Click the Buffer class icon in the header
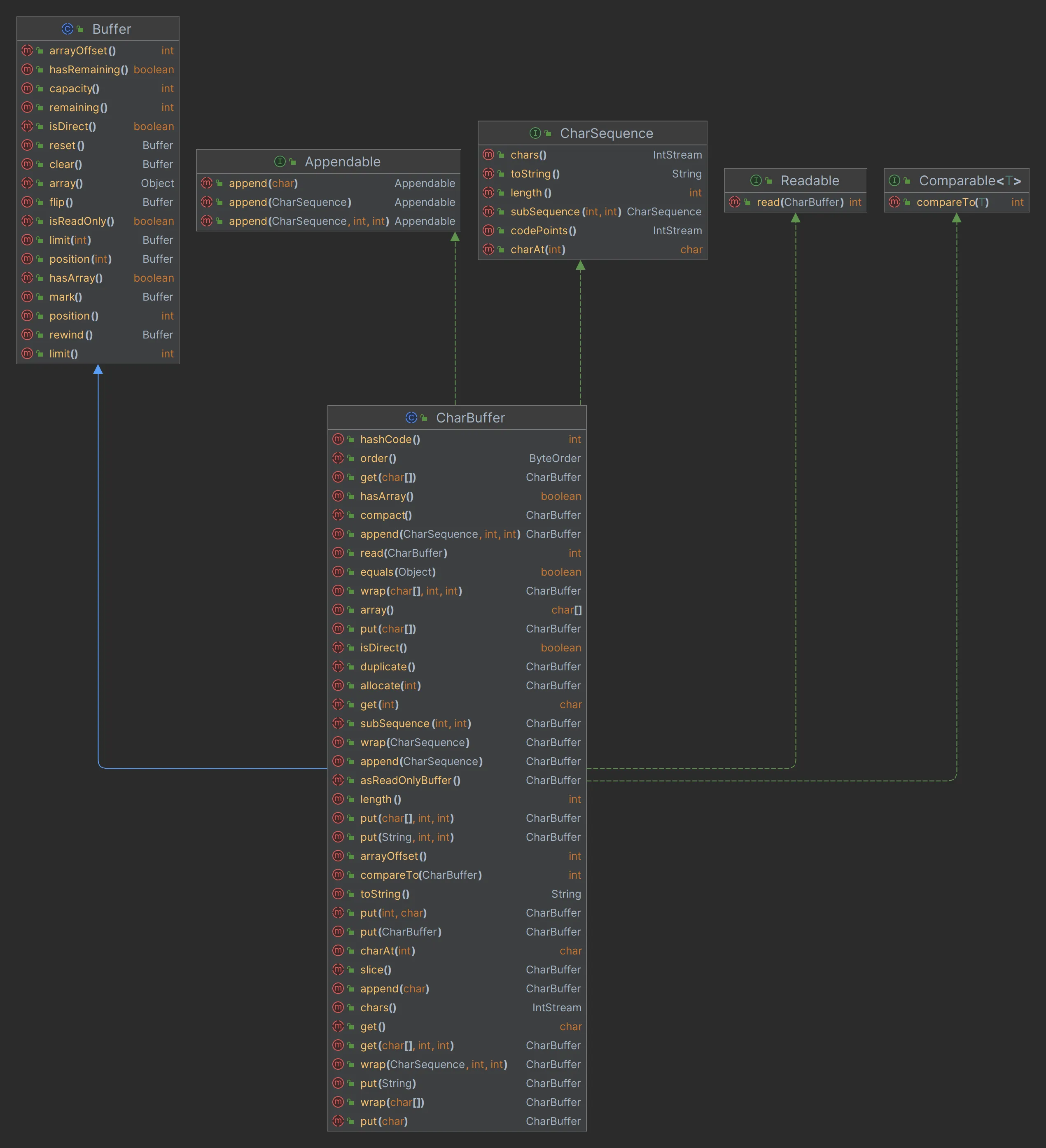Image resolution: width=1046 pixels, height=1148 pixels. (67, 29)
